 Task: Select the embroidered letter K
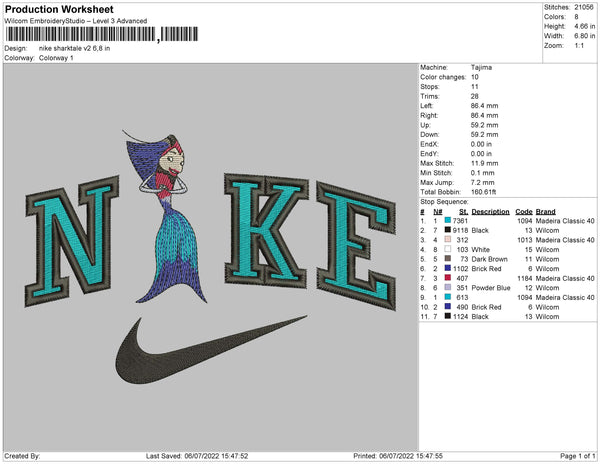pos(266,231)
